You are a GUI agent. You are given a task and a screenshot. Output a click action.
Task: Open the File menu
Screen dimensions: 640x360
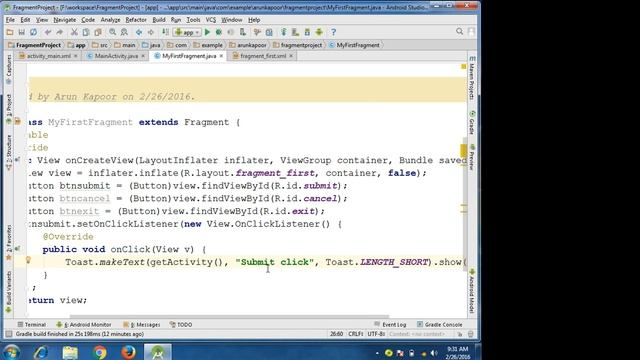coord(10,20)
